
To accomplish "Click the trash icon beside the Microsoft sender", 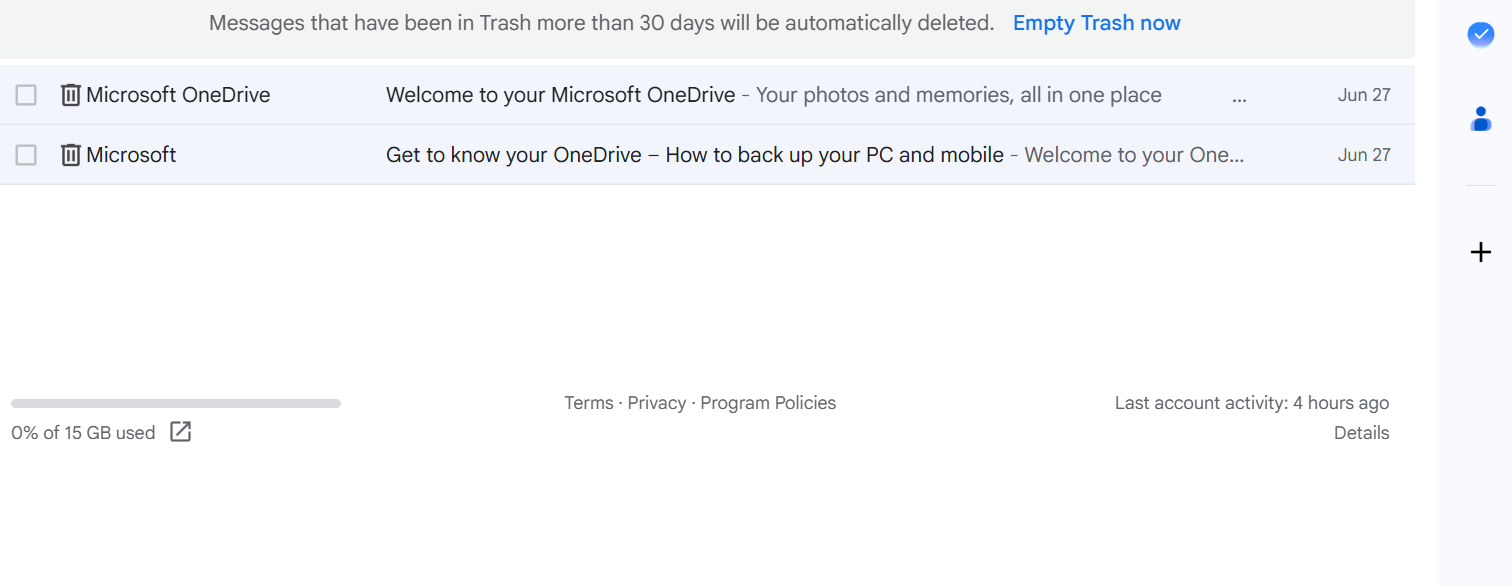I will pyautogui.click(x=70, y=155).
